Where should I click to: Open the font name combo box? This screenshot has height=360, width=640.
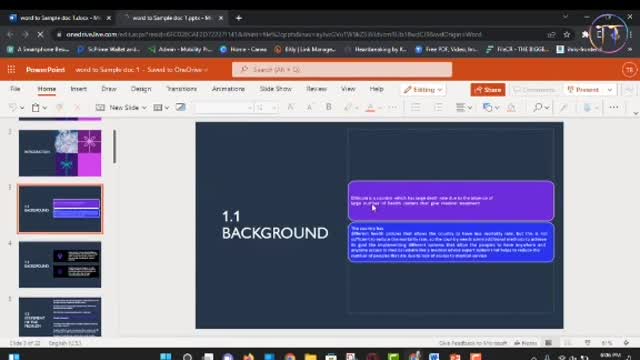[x=224, y=108]
